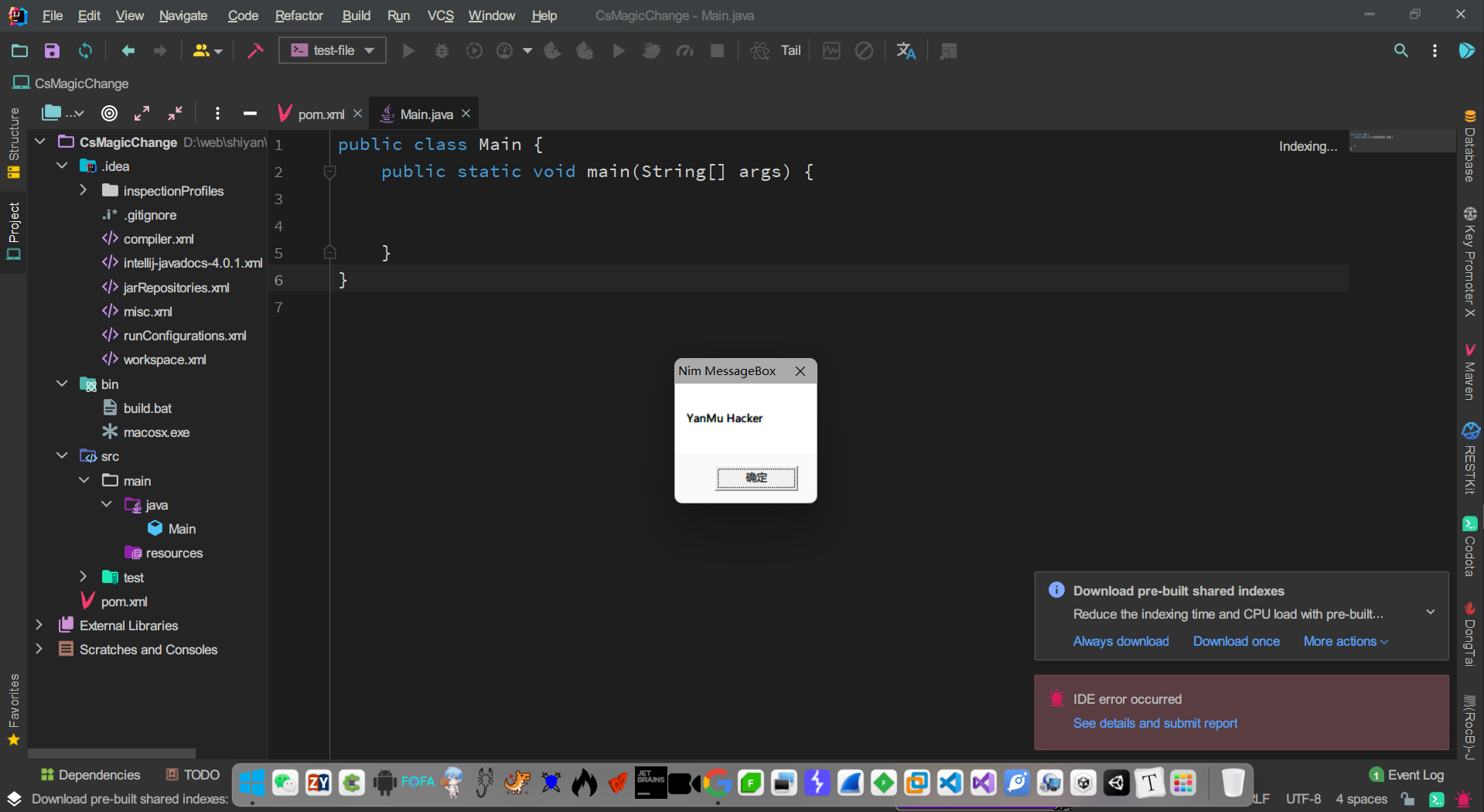Open the More actions dropdown in notification
Viewport: 1484px width, 812px height.
(1346, 641)
